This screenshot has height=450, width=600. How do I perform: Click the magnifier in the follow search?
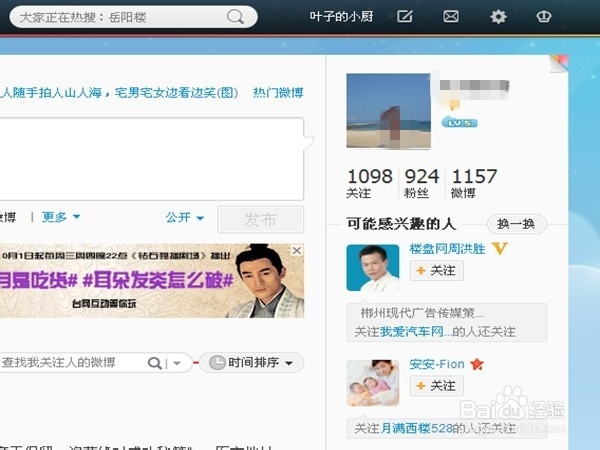click(x=155, y=363)
